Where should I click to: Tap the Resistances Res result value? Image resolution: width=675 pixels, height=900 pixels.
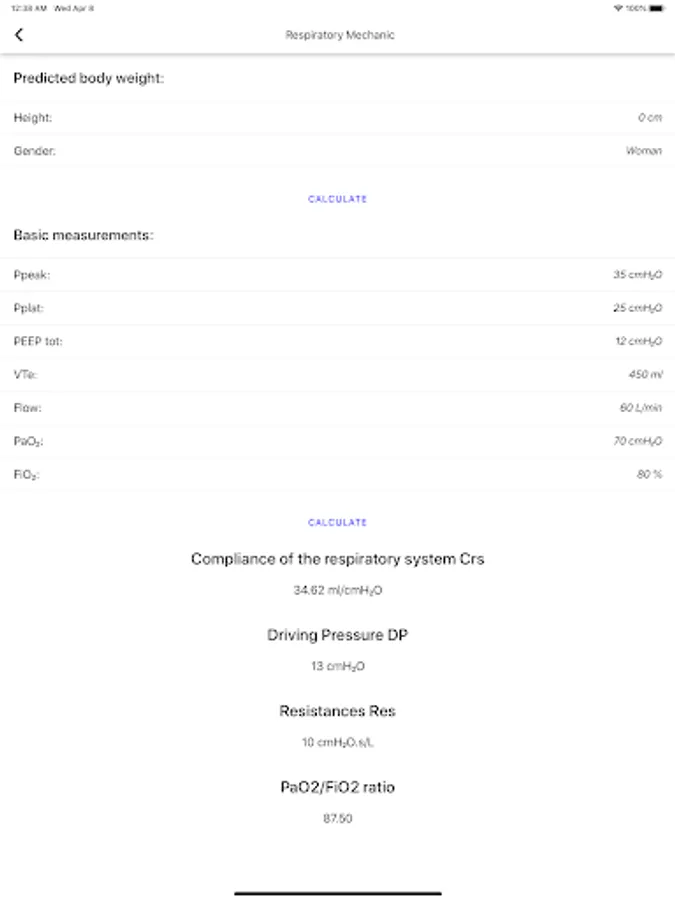point(337,743)
